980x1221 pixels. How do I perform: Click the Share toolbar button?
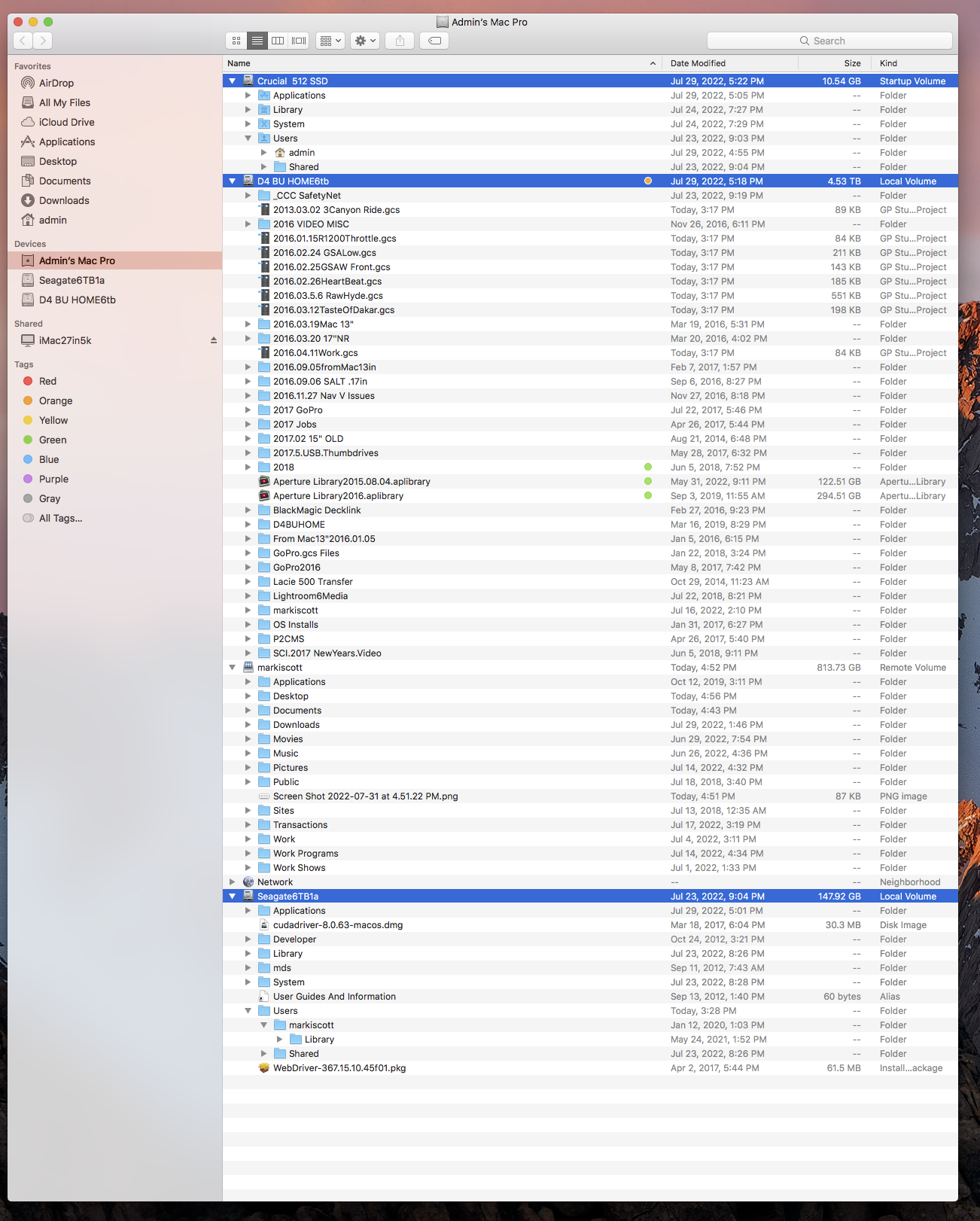point(400,41)
